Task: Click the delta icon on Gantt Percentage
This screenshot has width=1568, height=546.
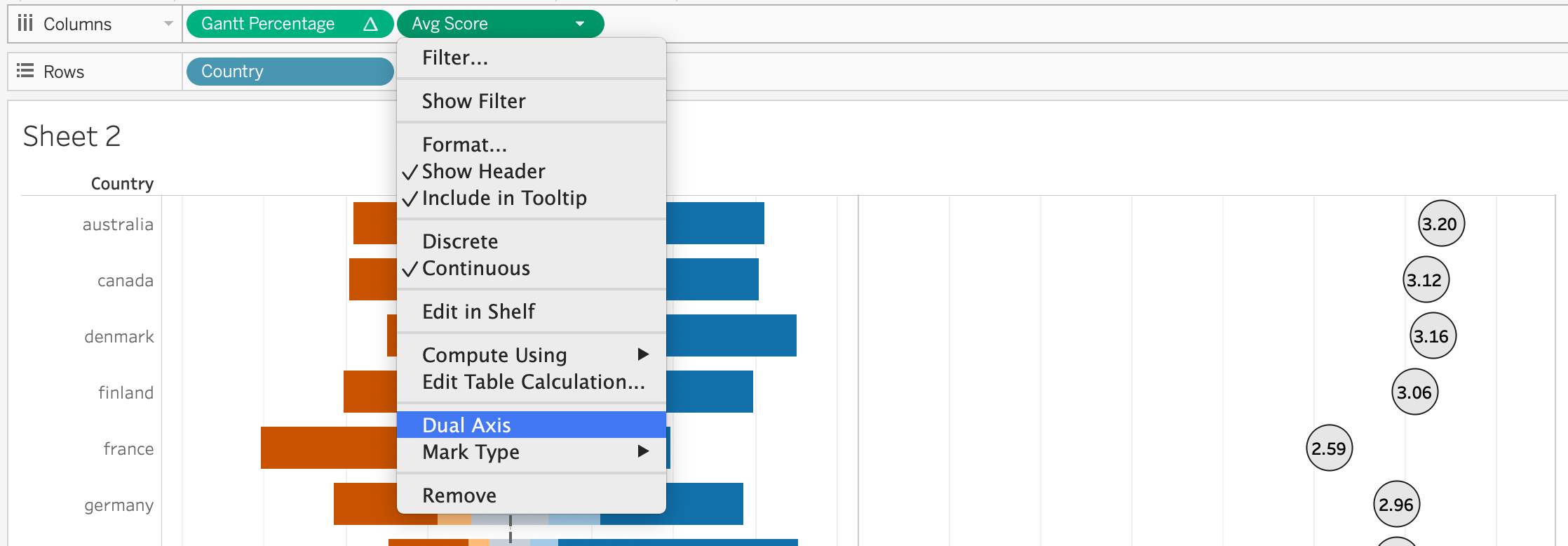Action: click(370, 25)
